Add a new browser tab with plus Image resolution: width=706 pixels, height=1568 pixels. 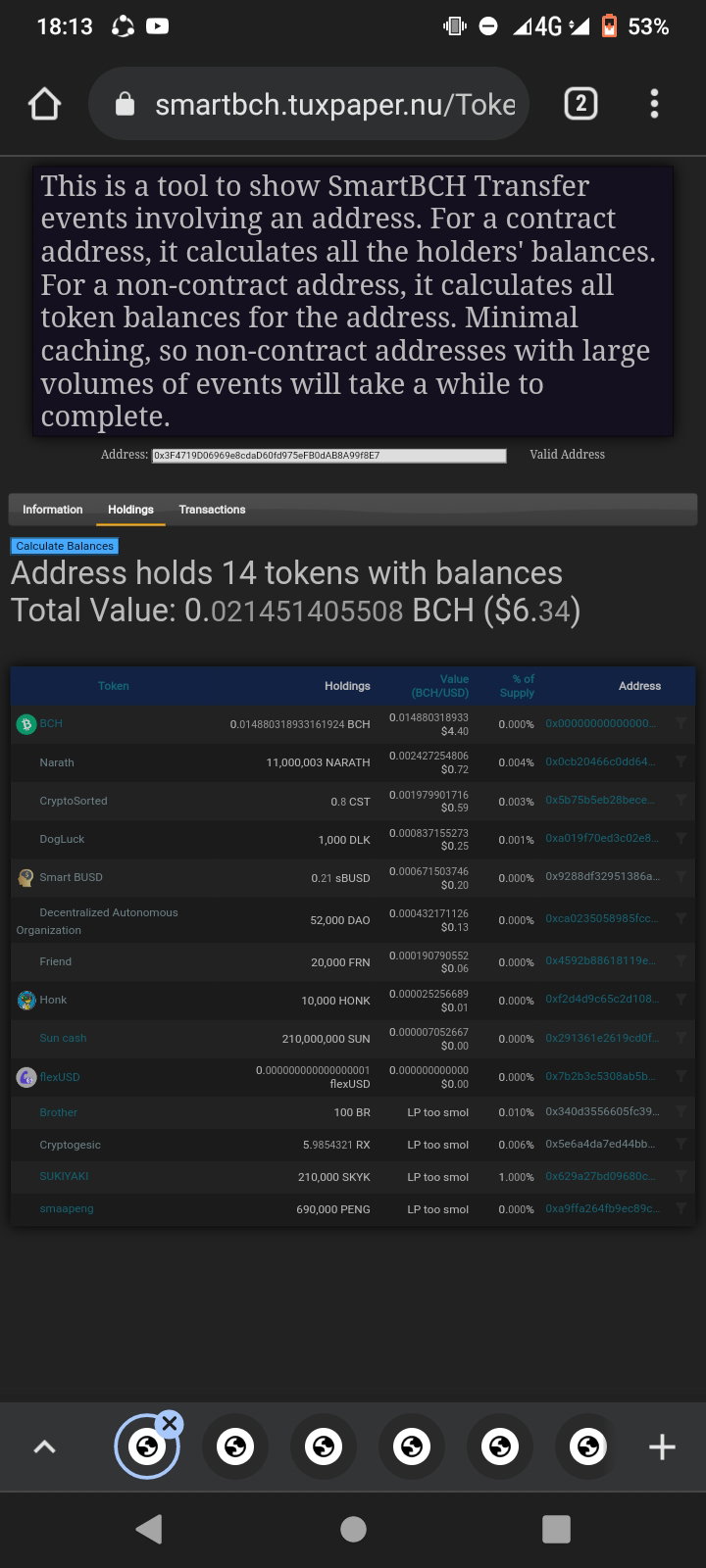[x=662, y=1446]
